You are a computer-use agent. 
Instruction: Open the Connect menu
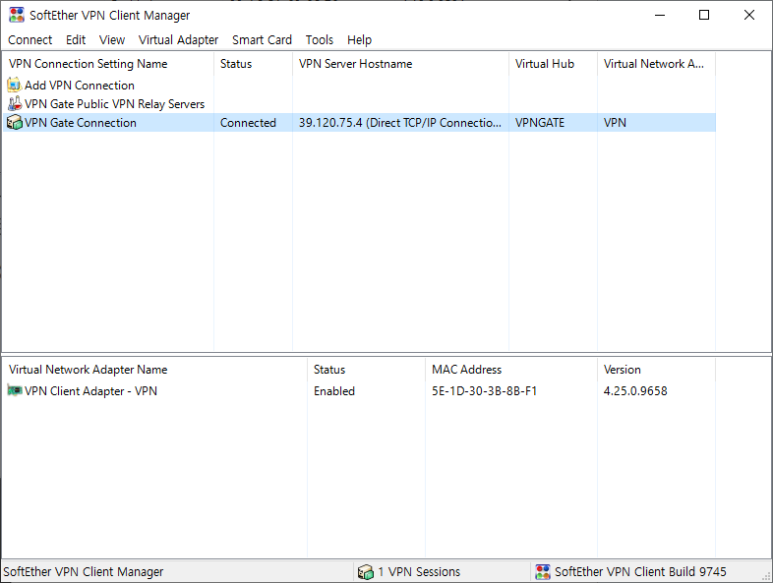[30, 40]
